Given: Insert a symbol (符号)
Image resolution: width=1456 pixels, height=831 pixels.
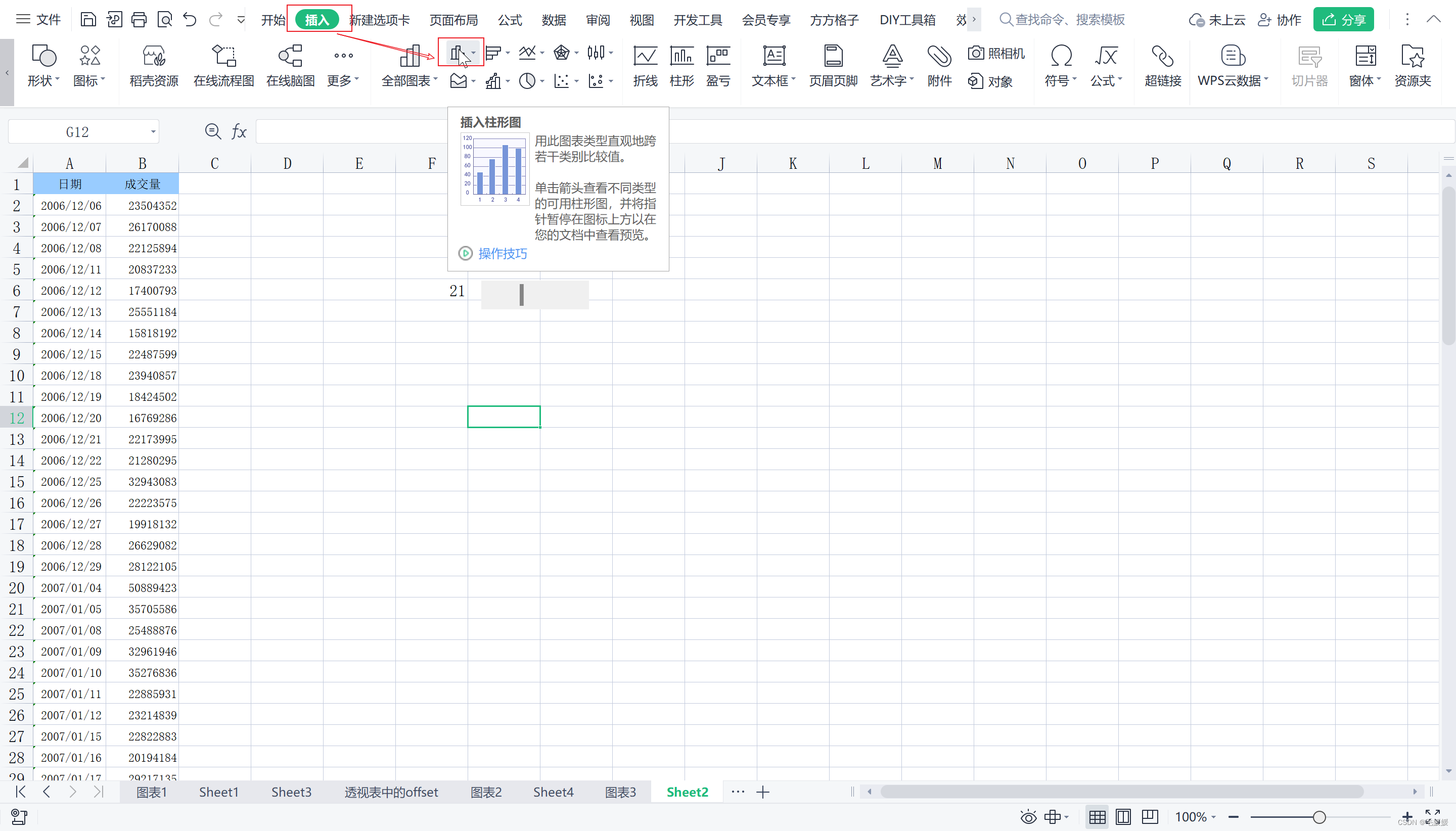Looking at the screenshot, I should pos(1061,66).
